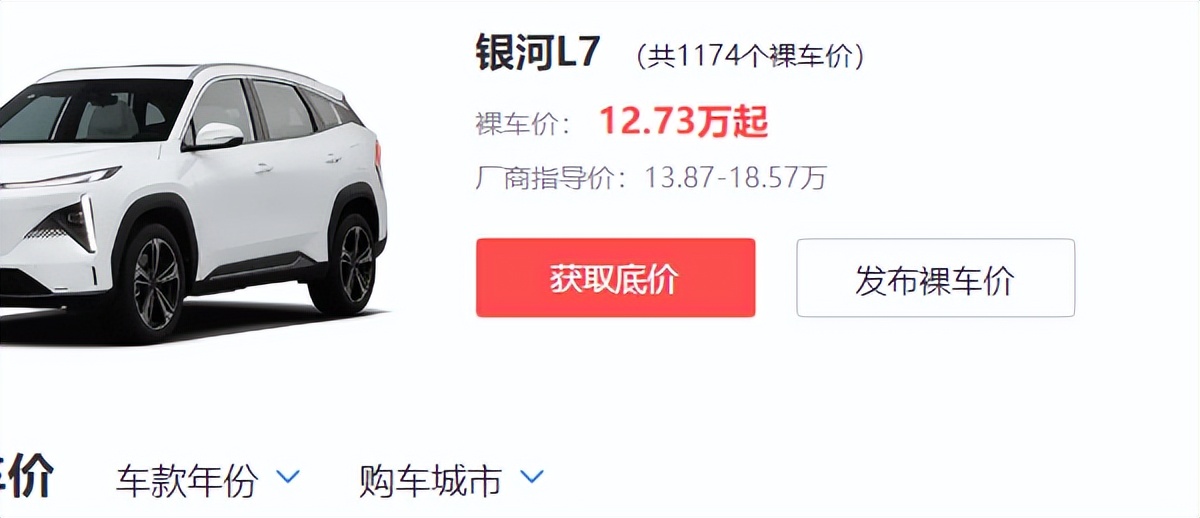Image resolution: width=1200 pixels, height=518 pixels.
Task: Expand the blue chevron beside 车款年份
Action: (287, 478)
